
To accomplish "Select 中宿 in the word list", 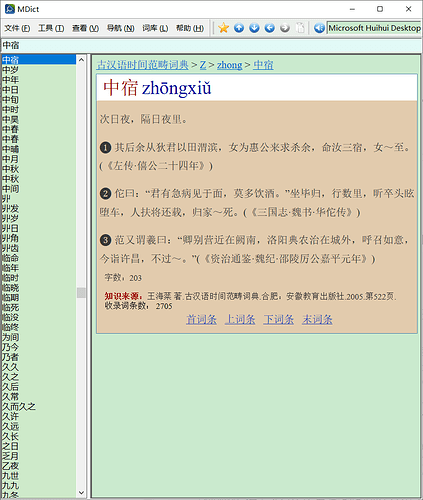I will click(39, 60).
